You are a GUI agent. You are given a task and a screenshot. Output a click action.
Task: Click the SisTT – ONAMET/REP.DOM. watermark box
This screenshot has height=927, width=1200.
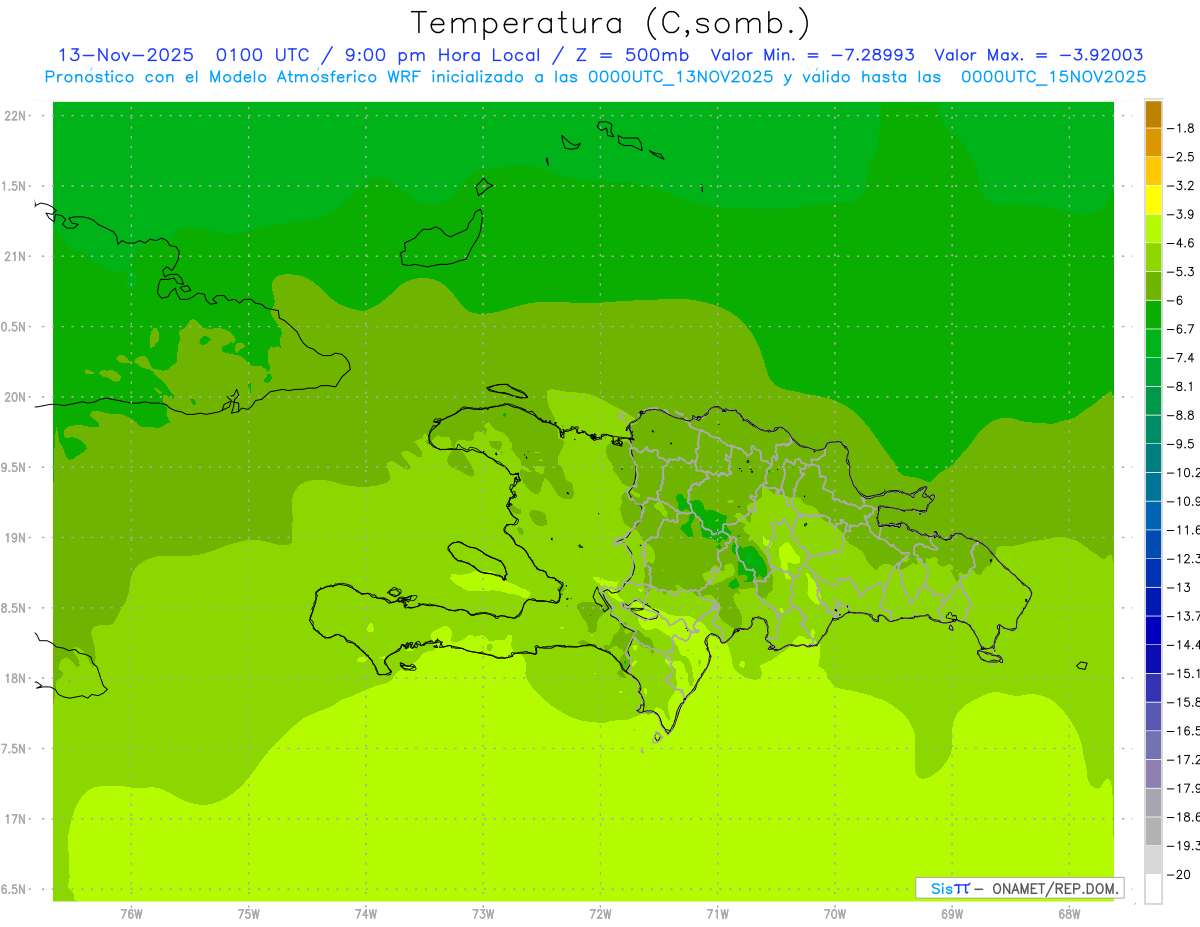click(1019, 888)
